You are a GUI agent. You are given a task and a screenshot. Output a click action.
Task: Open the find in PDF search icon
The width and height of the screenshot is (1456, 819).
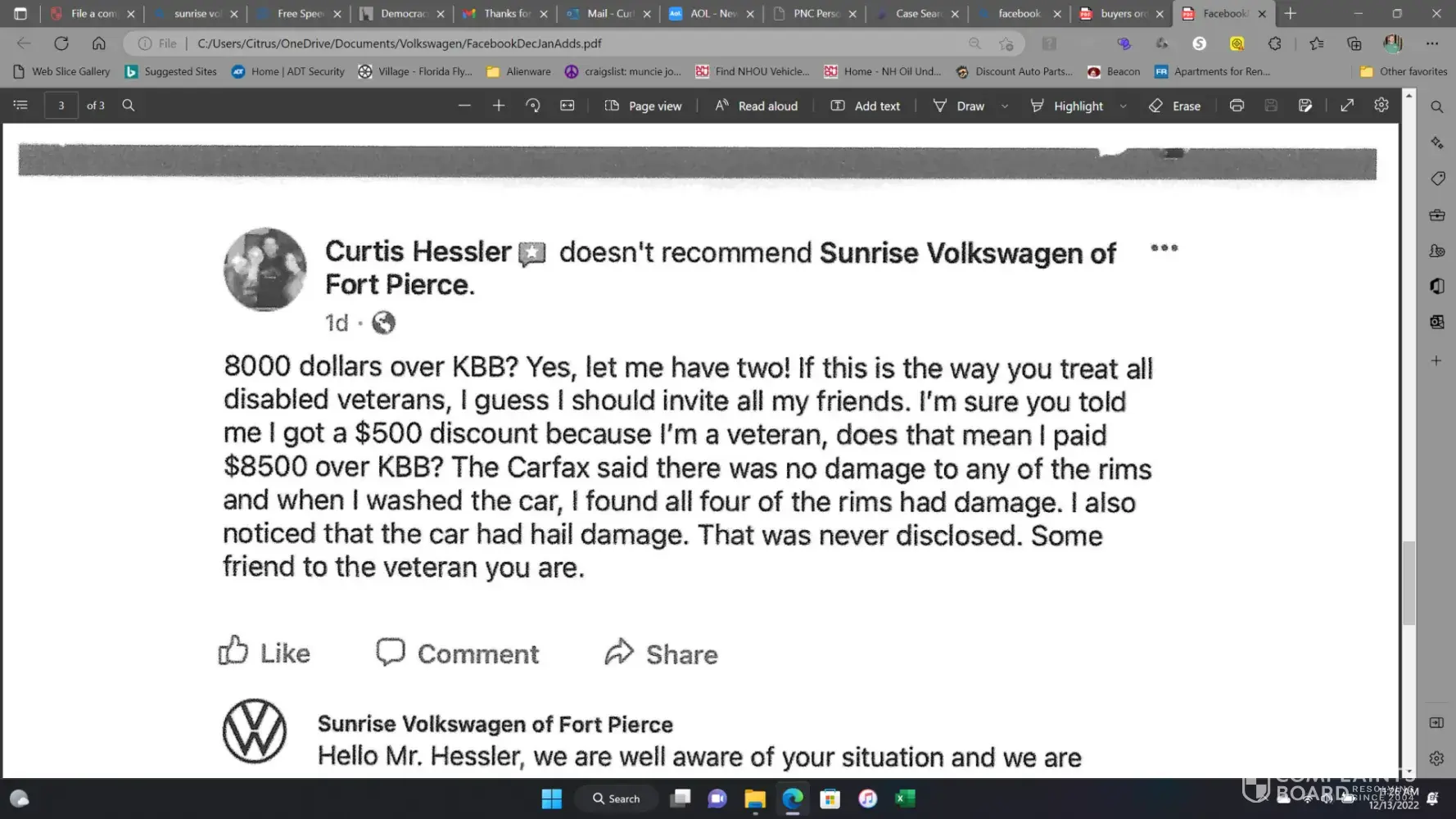point(129,106)
